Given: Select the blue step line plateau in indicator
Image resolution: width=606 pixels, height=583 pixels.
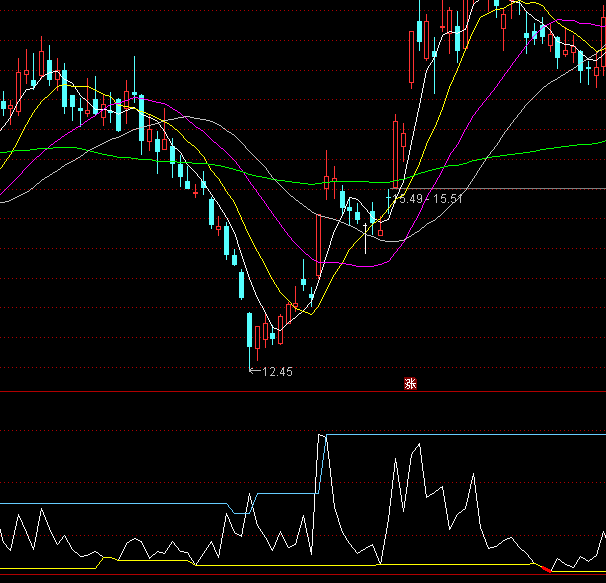Looking at the screenshot, I should pos(460,435).
